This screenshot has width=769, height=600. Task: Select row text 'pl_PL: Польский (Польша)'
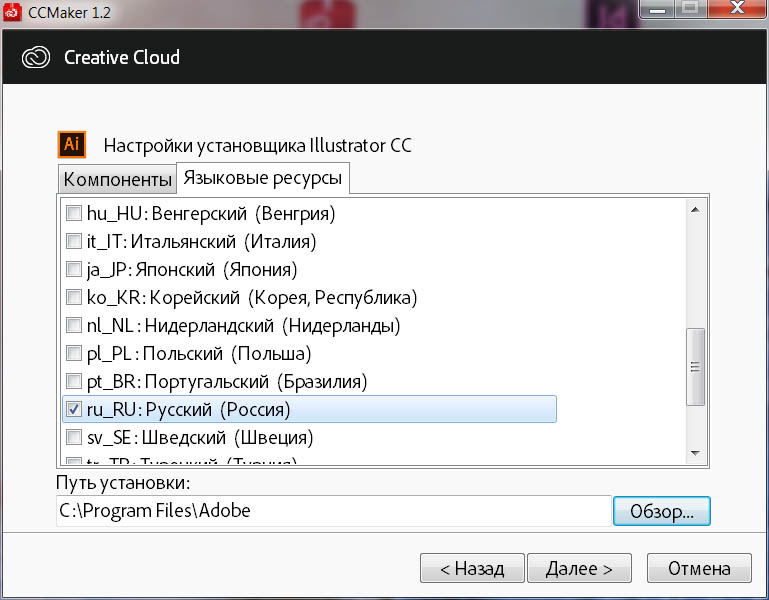click(199, 353)
